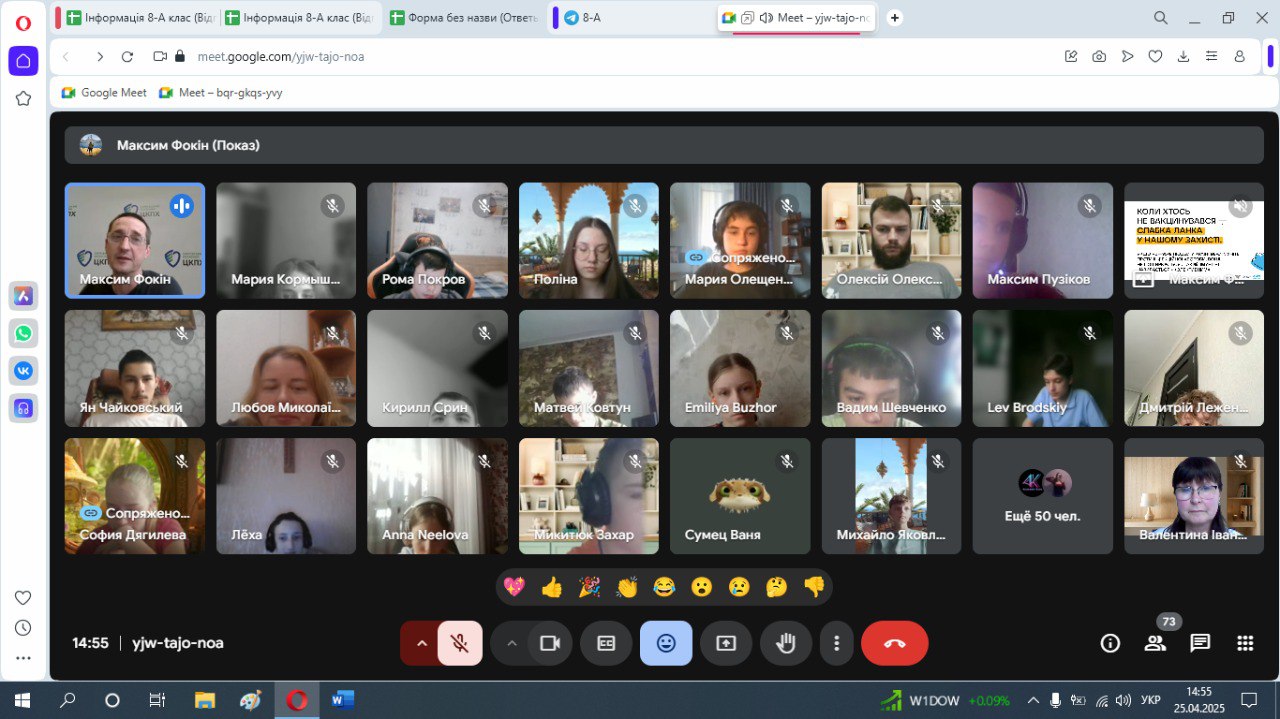Turn on closed captions
This screenshot has height=719, width=1280.
pyautogui.click(x=606, y=643)
